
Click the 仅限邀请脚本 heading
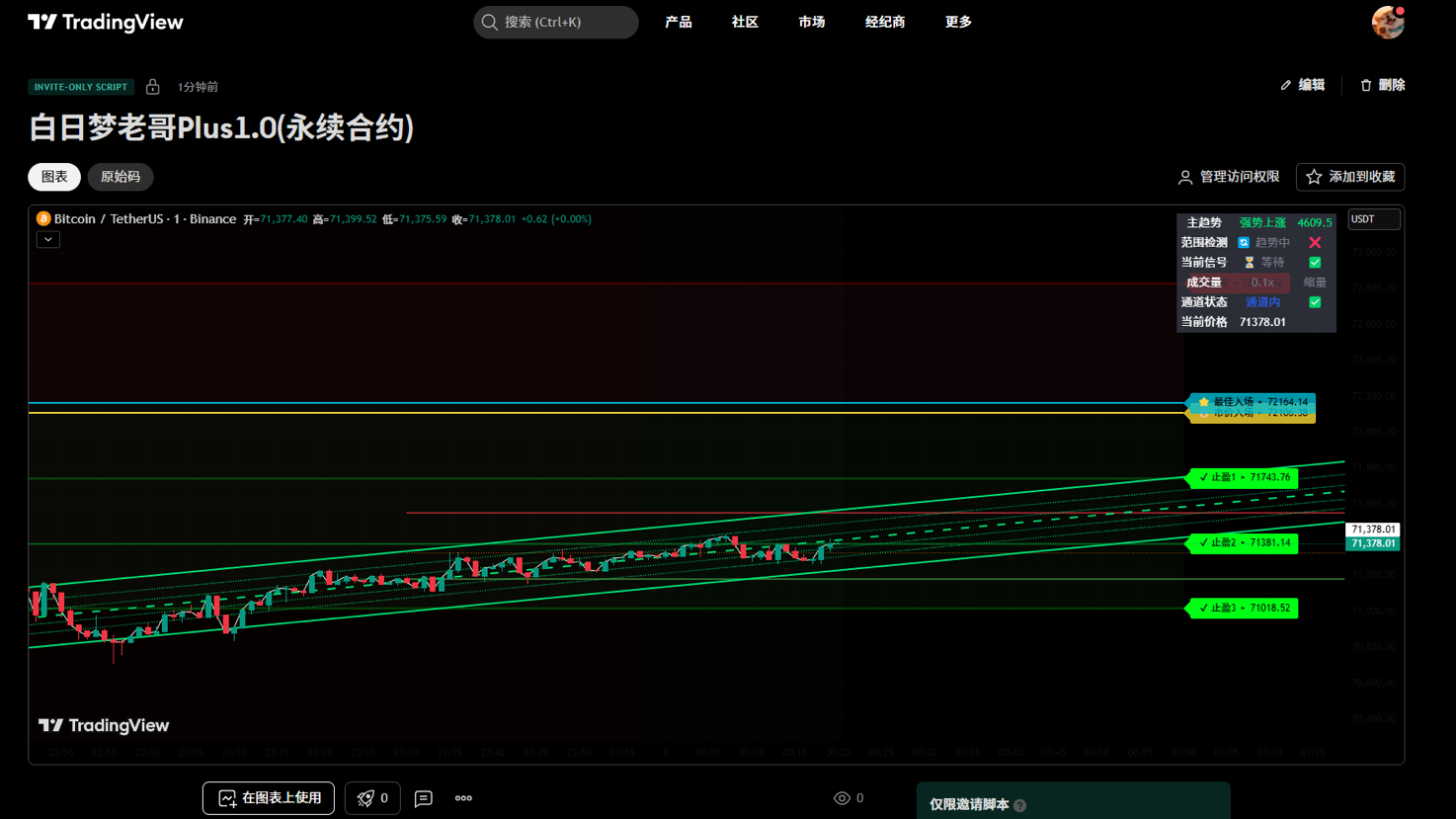[969, 804]
